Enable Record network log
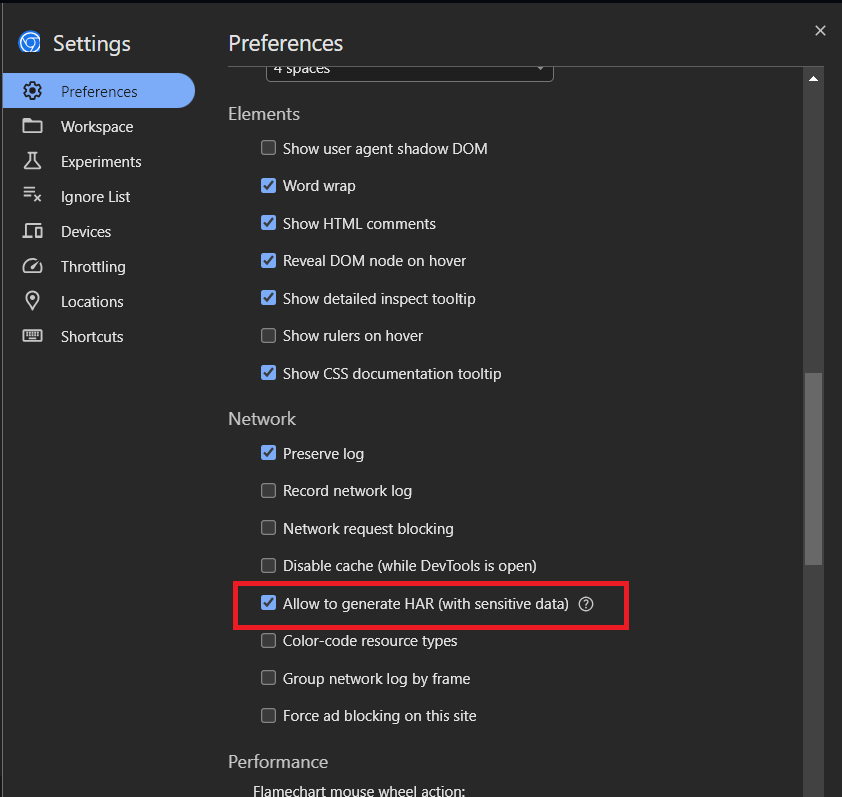Image resolution: width=842 pixels, height=797 pixels. (x=268, y=491)
